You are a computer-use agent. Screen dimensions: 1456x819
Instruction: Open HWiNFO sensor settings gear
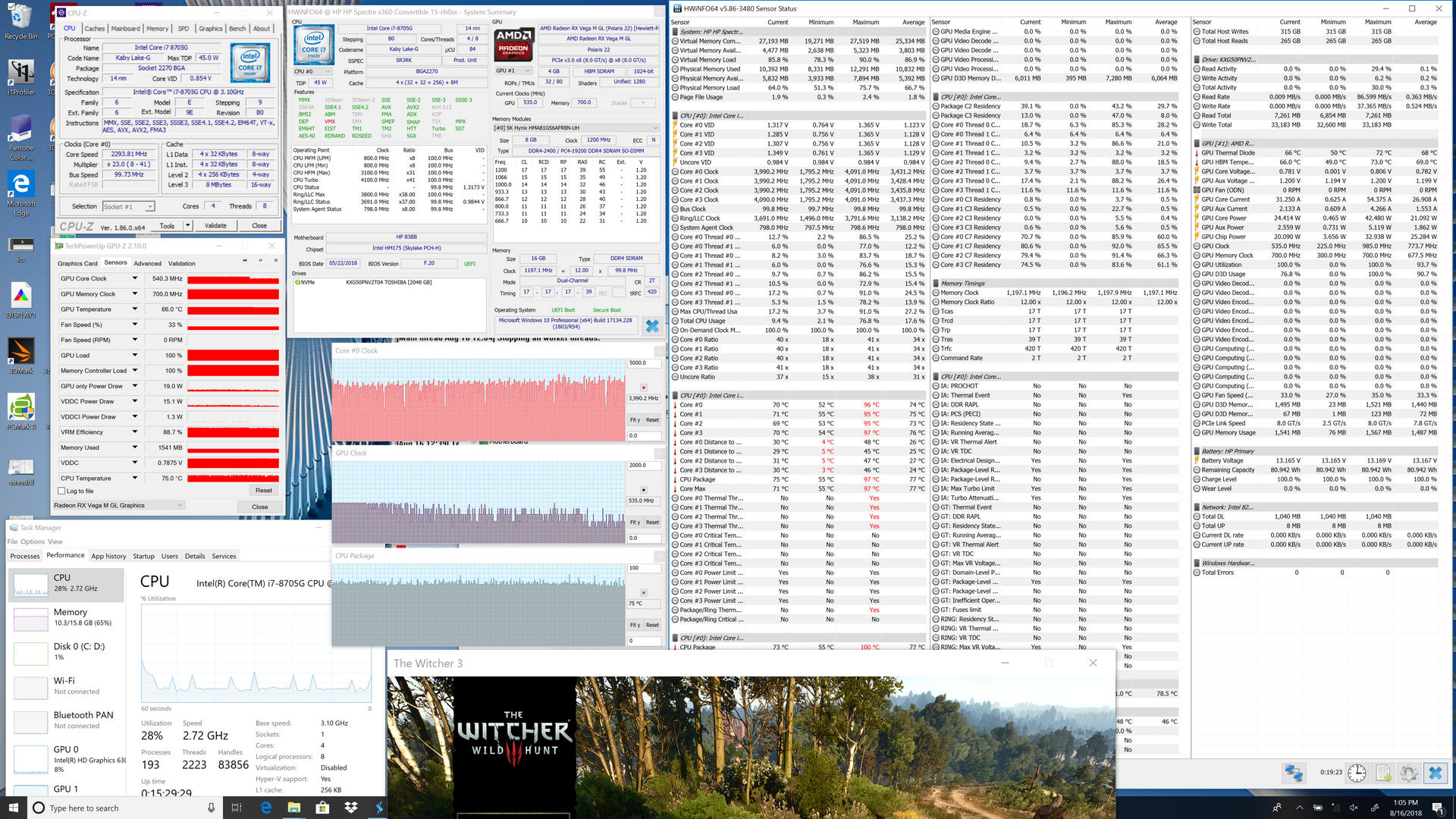tap(1408, 773)
